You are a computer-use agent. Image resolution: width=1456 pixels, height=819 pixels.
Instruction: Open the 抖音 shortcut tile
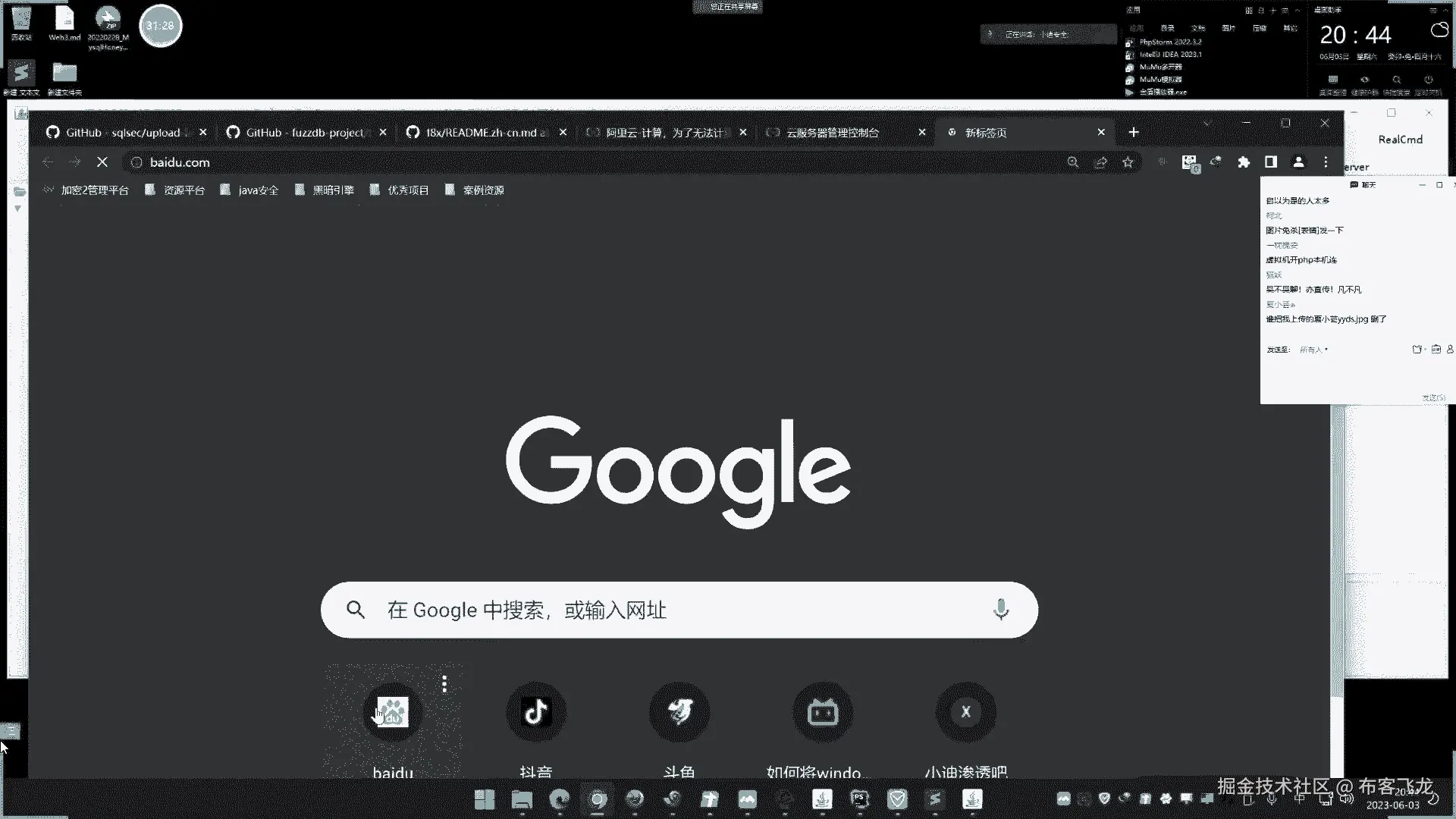535,712
